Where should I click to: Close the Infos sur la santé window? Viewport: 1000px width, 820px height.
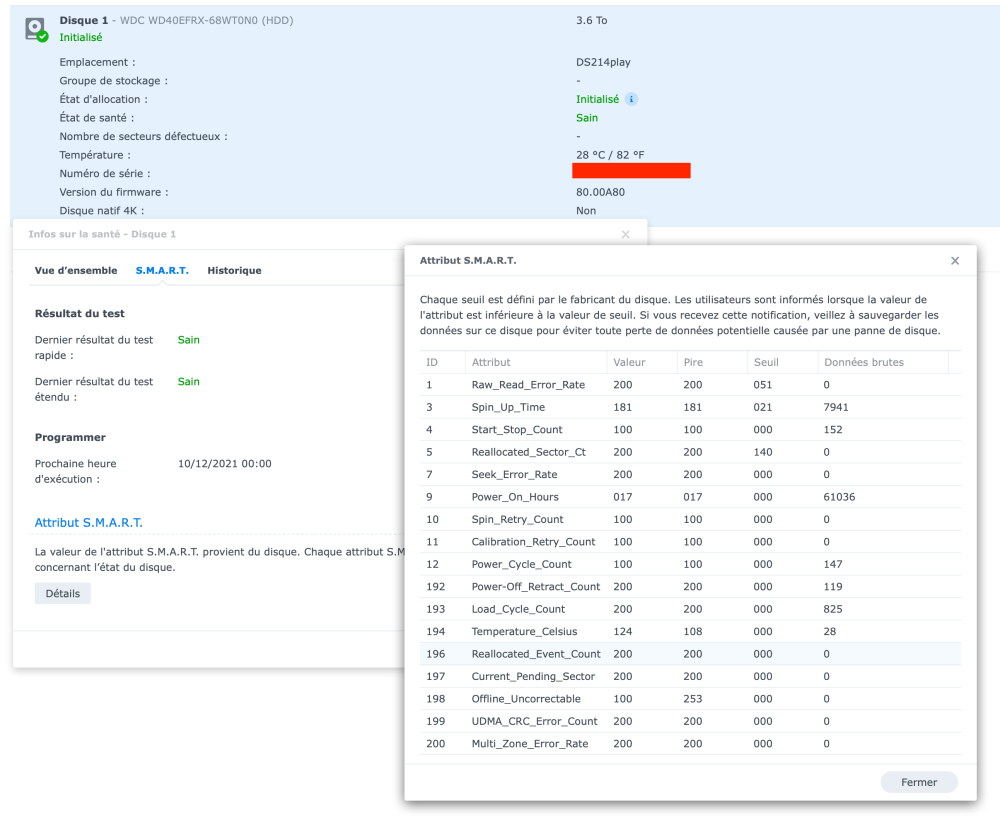pyautogui.click(x=626, y=234)
